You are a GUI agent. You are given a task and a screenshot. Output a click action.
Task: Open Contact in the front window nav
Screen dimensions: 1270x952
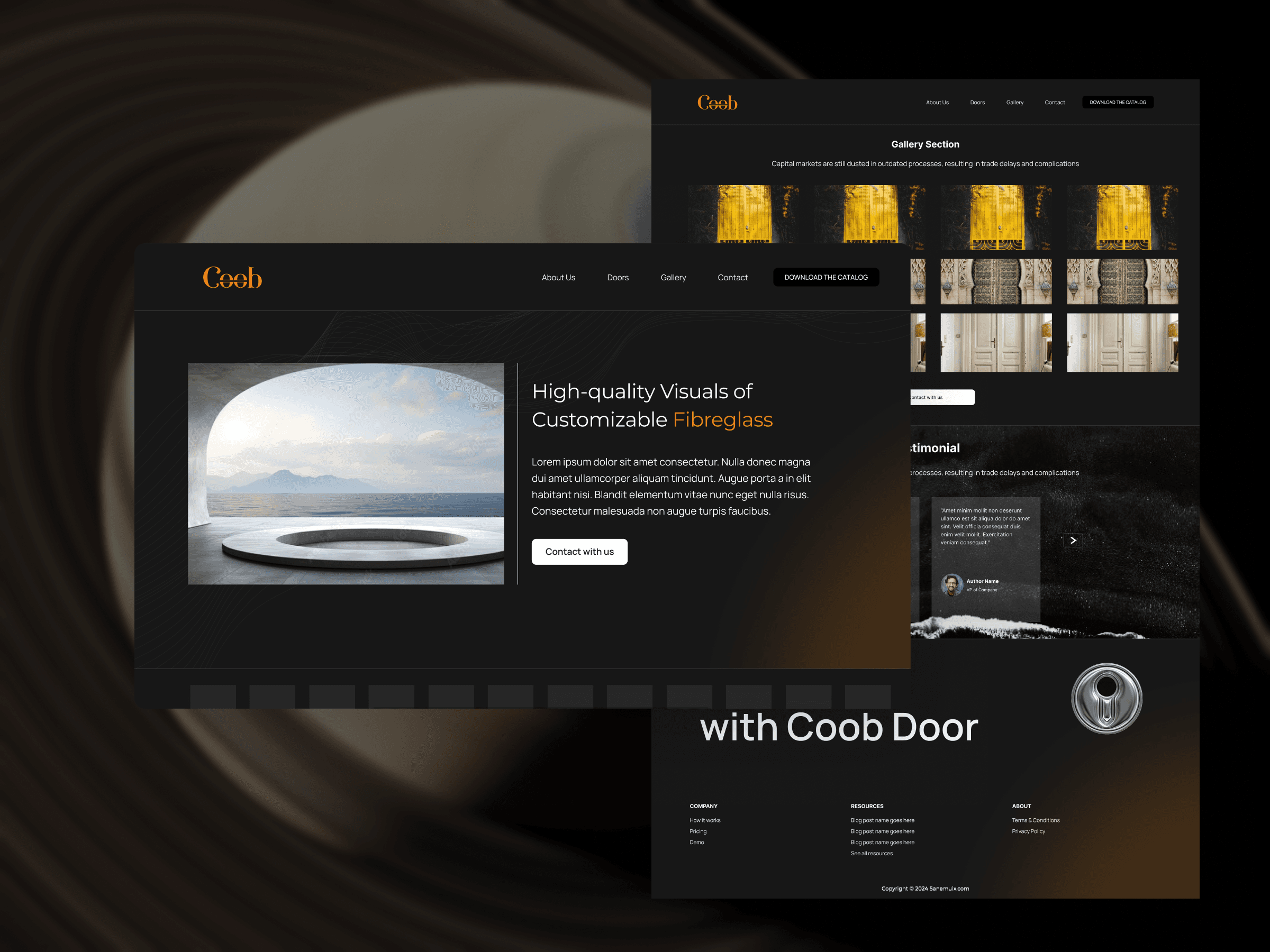point(732,277)
